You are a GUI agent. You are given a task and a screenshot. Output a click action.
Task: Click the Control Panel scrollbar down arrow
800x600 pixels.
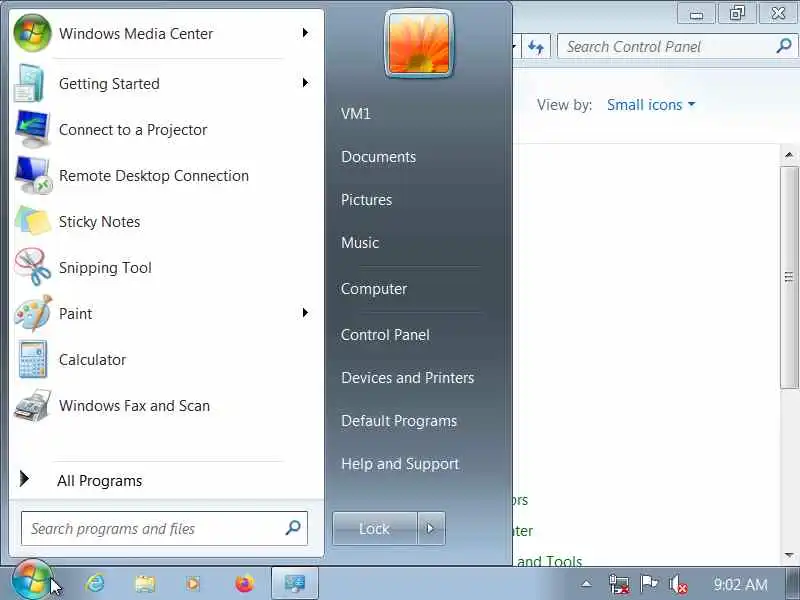(x=789, y=556)
